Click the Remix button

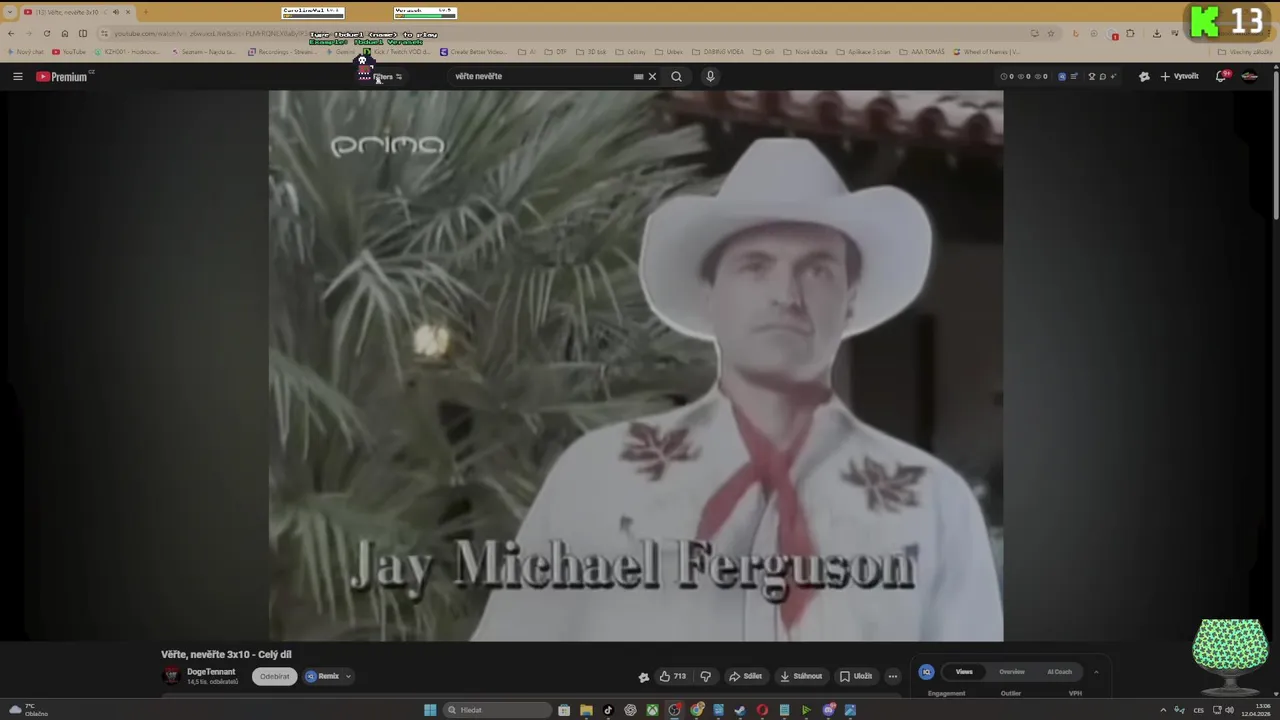coord(322,676)
